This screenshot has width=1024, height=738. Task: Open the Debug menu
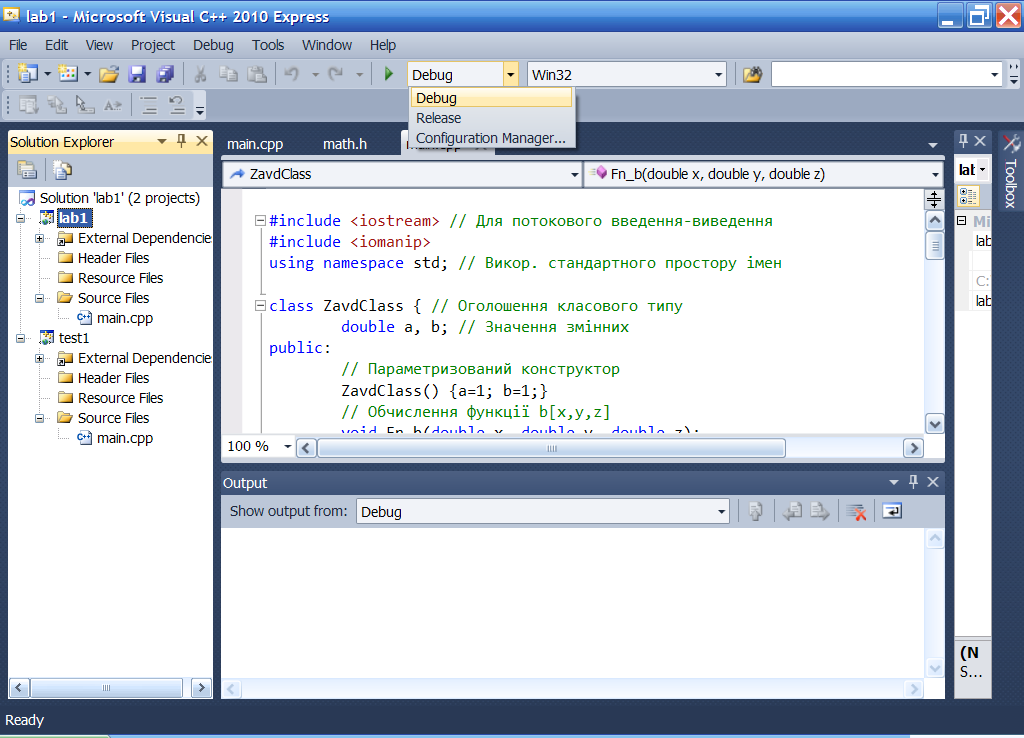click(213, 45)
